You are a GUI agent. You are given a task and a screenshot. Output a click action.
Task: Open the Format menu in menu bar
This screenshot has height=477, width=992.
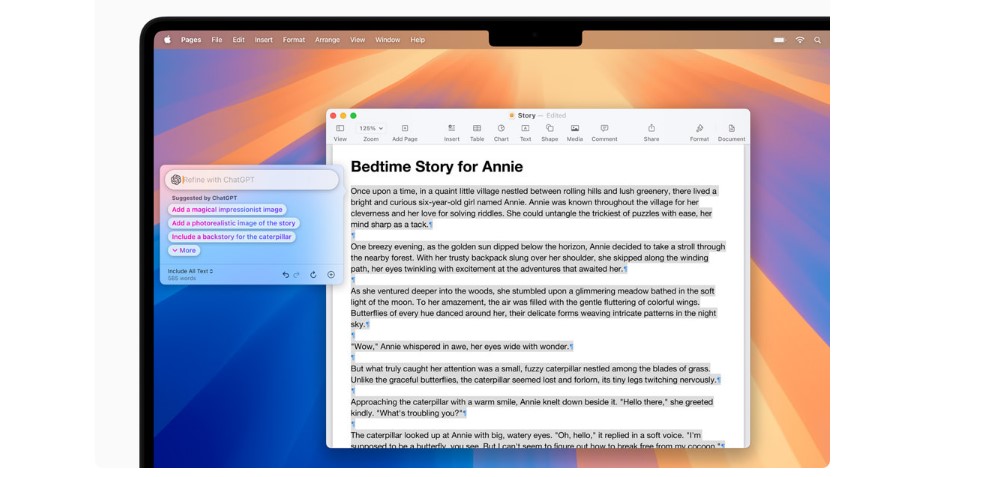tap(294, 40)
